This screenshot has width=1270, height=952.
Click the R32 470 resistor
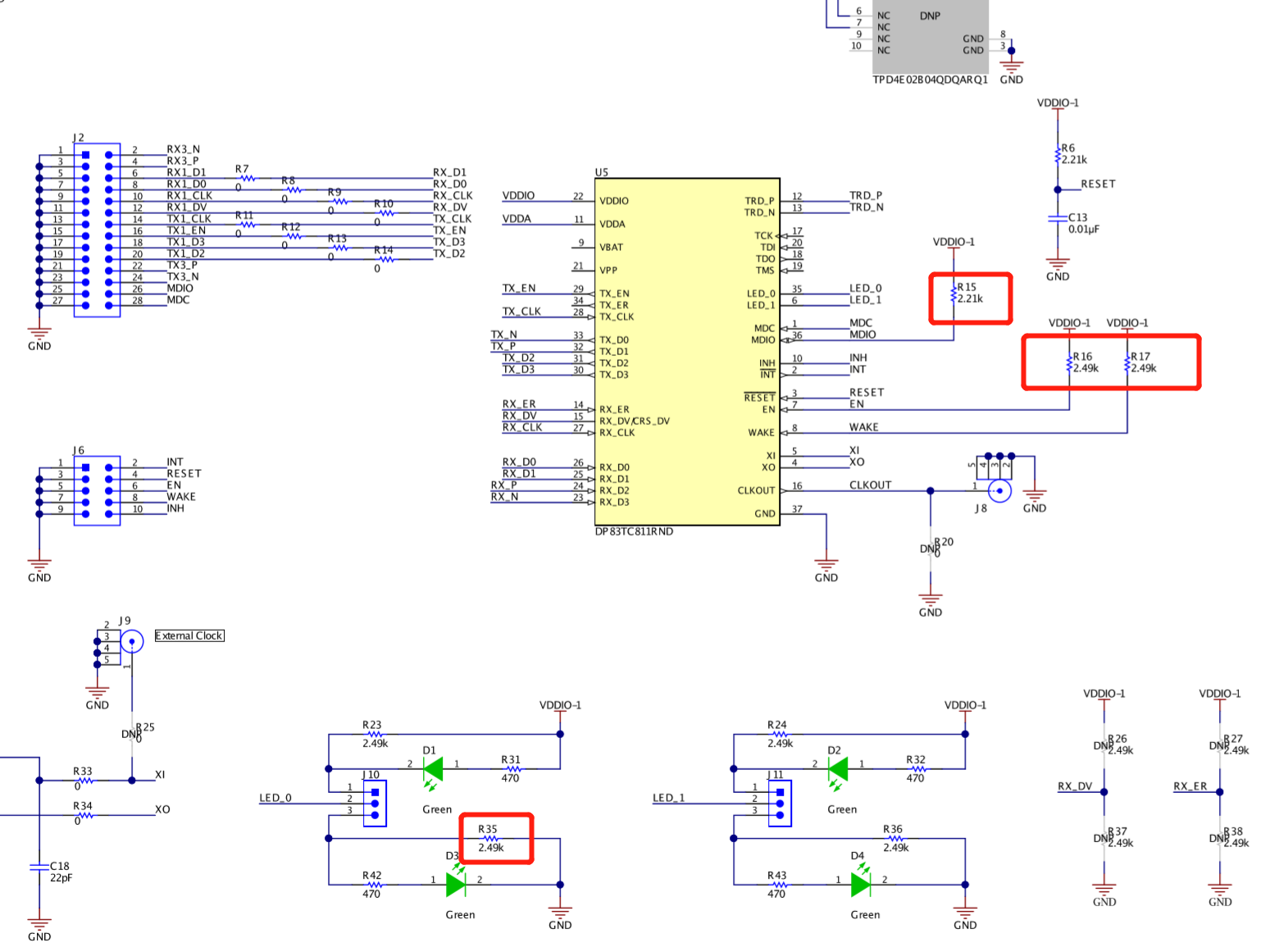(x=918, y=769)
